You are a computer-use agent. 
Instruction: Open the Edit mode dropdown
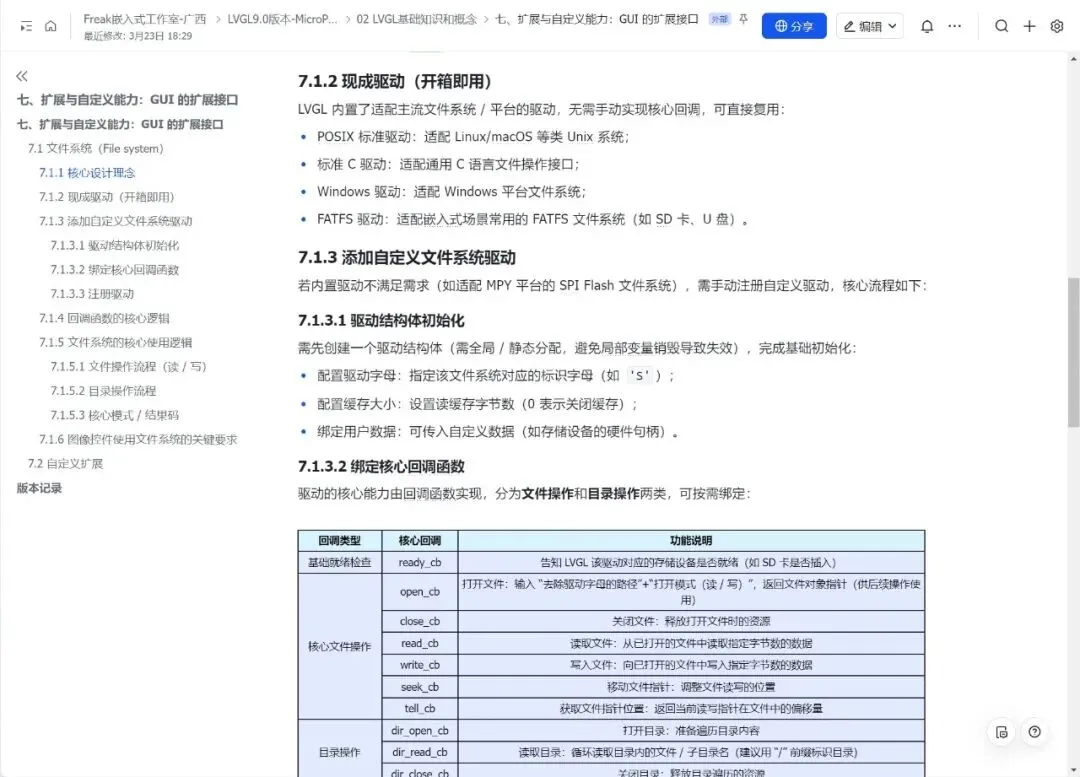[x=870, y=26]
